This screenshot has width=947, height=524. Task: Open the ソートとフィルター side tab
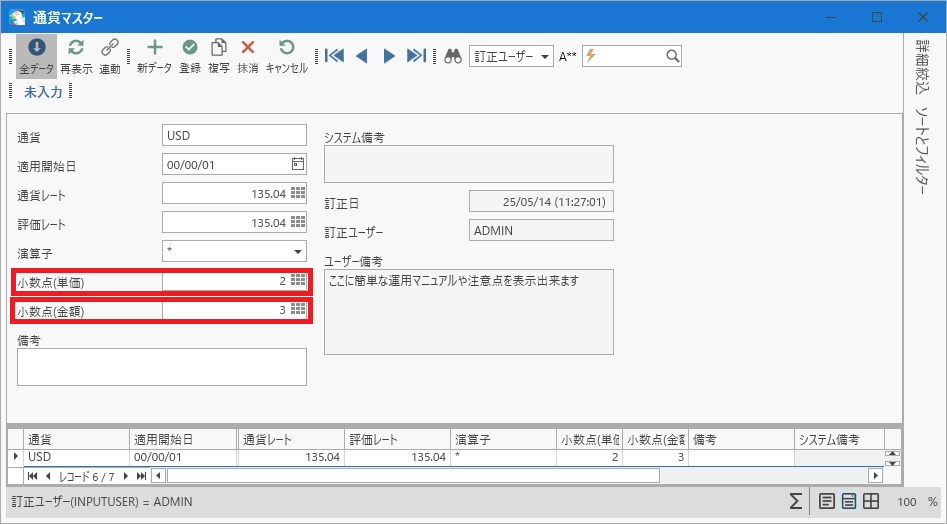pyautogui.click(x=922, y=150)
